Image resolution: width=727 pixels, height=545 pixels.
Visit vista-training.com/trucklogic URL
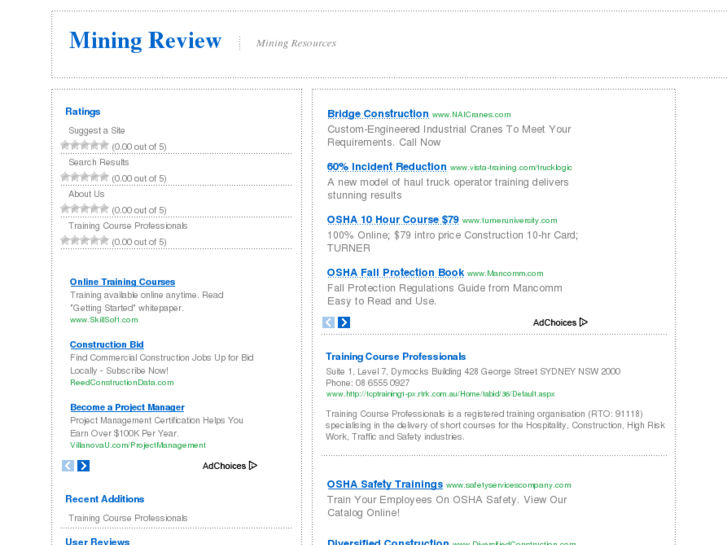(511, 167)
